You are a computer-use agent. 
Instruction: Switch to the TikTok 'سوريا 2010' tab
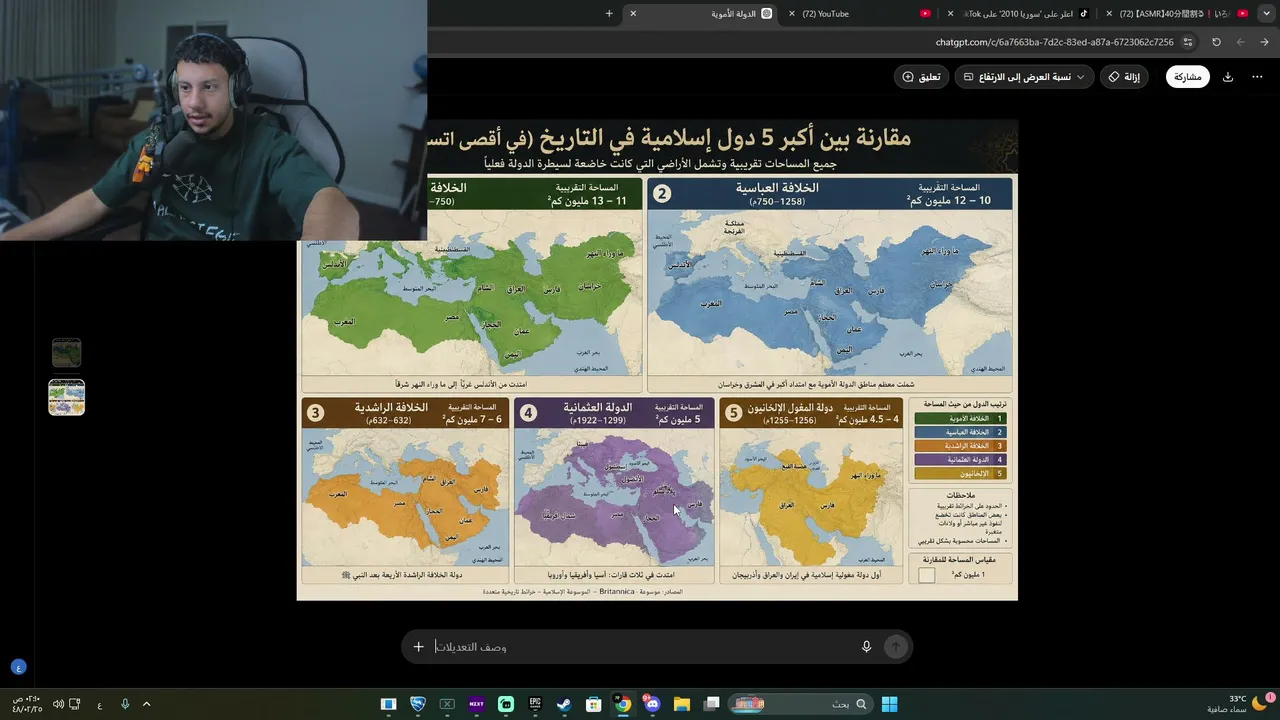1017,14
